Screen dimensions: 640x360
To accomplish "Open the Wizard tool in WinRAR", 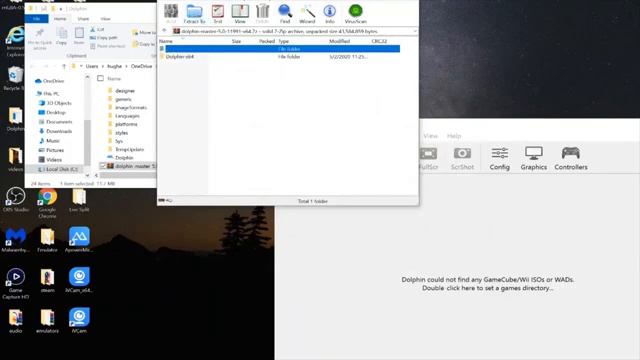I will tap(307, 13).
